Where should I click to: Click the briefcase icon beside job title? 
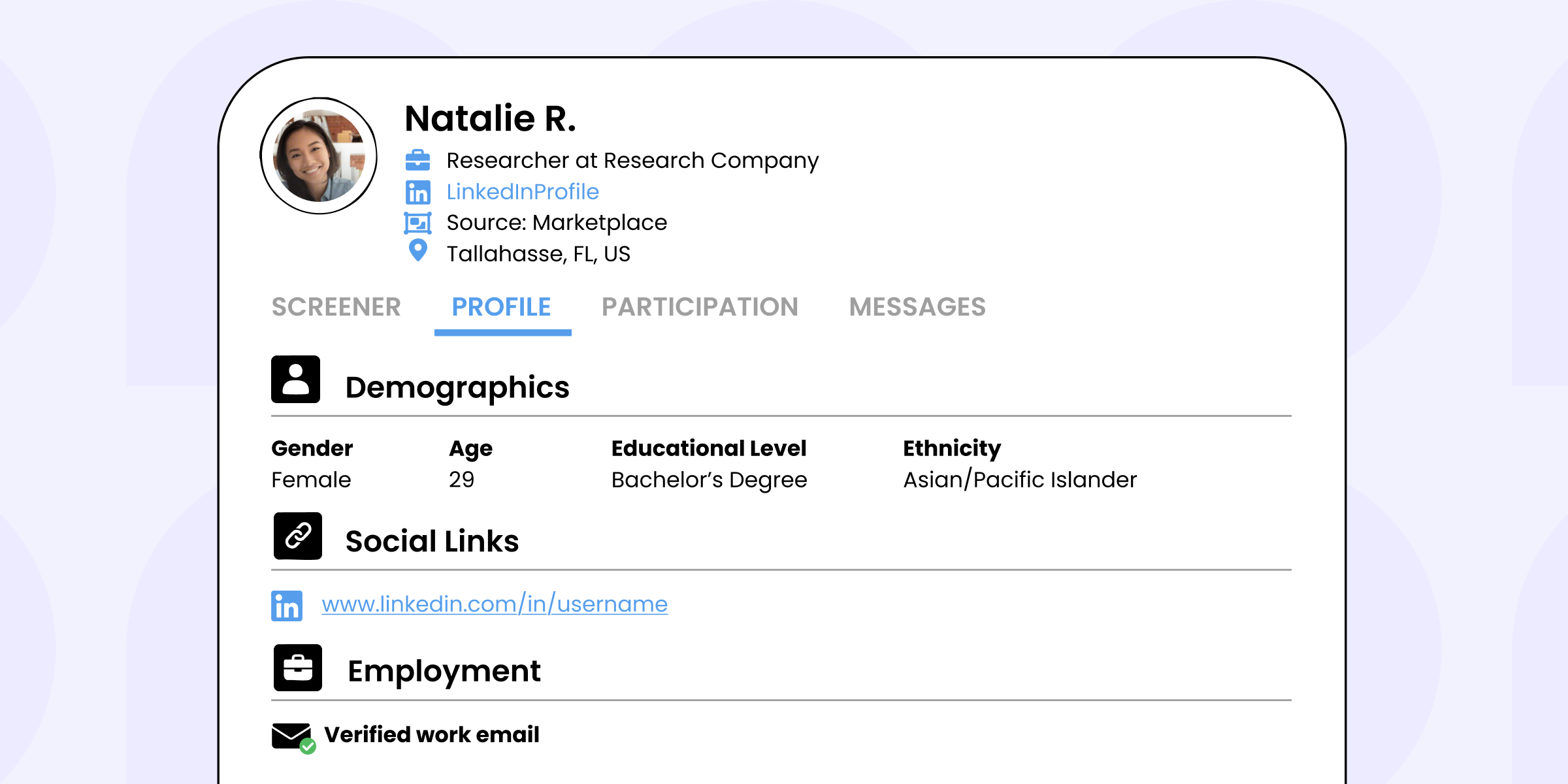point(417,160)
